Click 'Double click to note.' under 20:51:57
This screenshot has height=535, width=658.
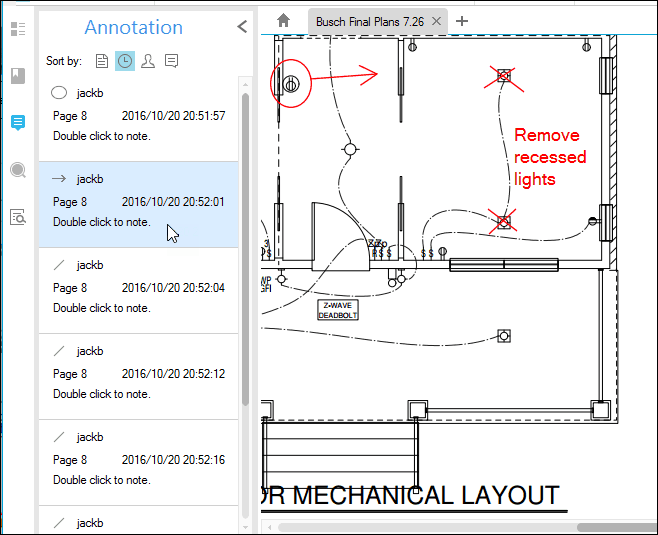point(102,136)
